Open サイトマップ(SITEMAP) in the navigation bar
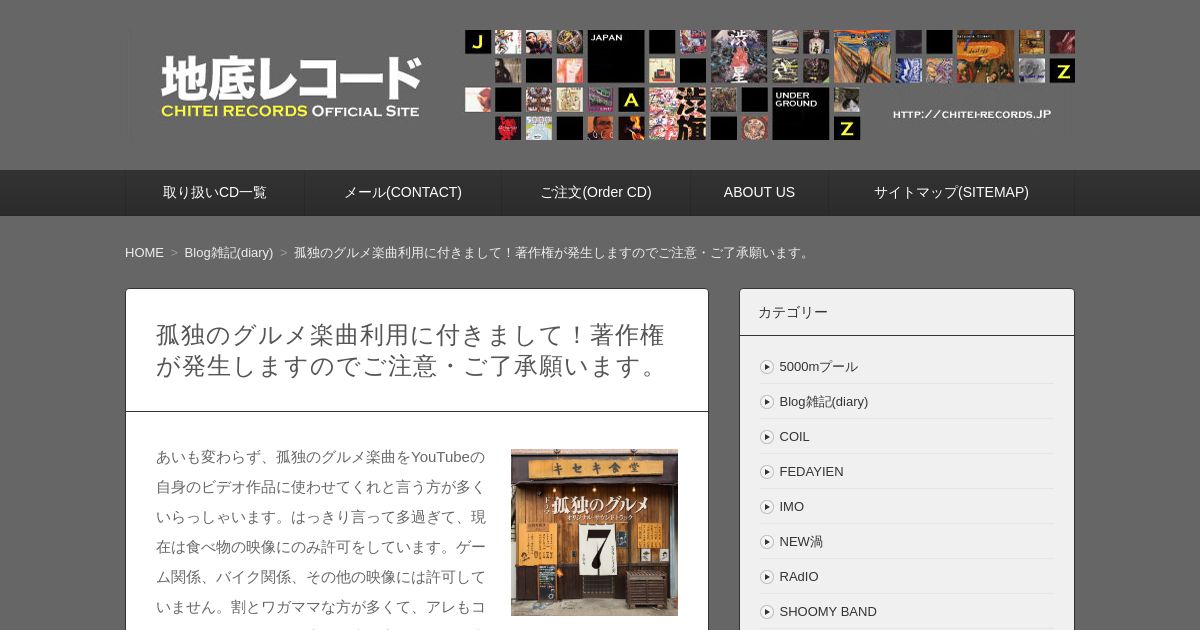This screenshot has width=1200, height=630. pos(951,192)
